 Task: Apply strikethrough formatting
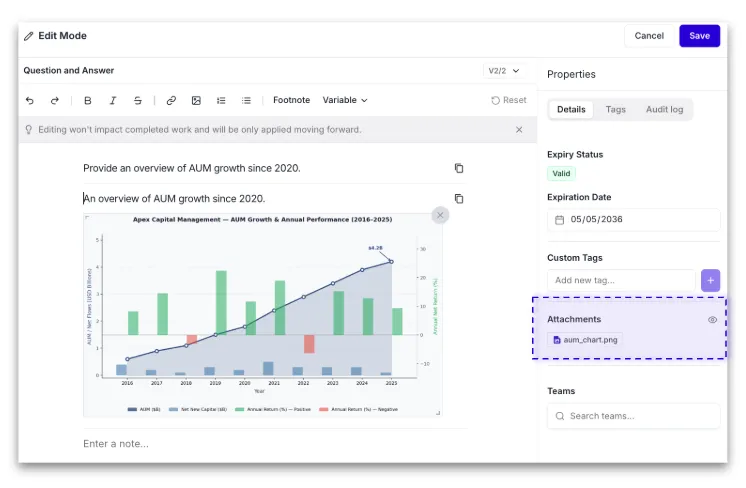tap(137, 100)
